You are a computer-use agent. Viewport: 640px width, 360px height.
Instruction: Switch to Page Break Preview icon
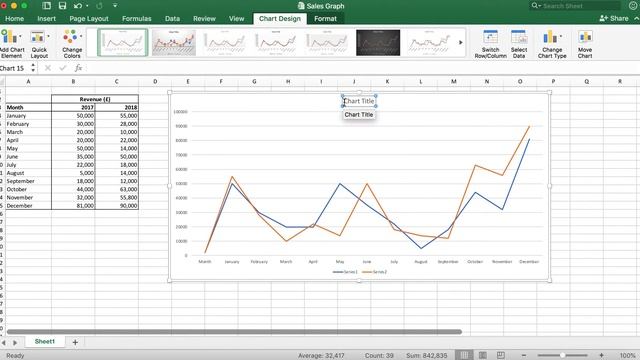point(501,356)
